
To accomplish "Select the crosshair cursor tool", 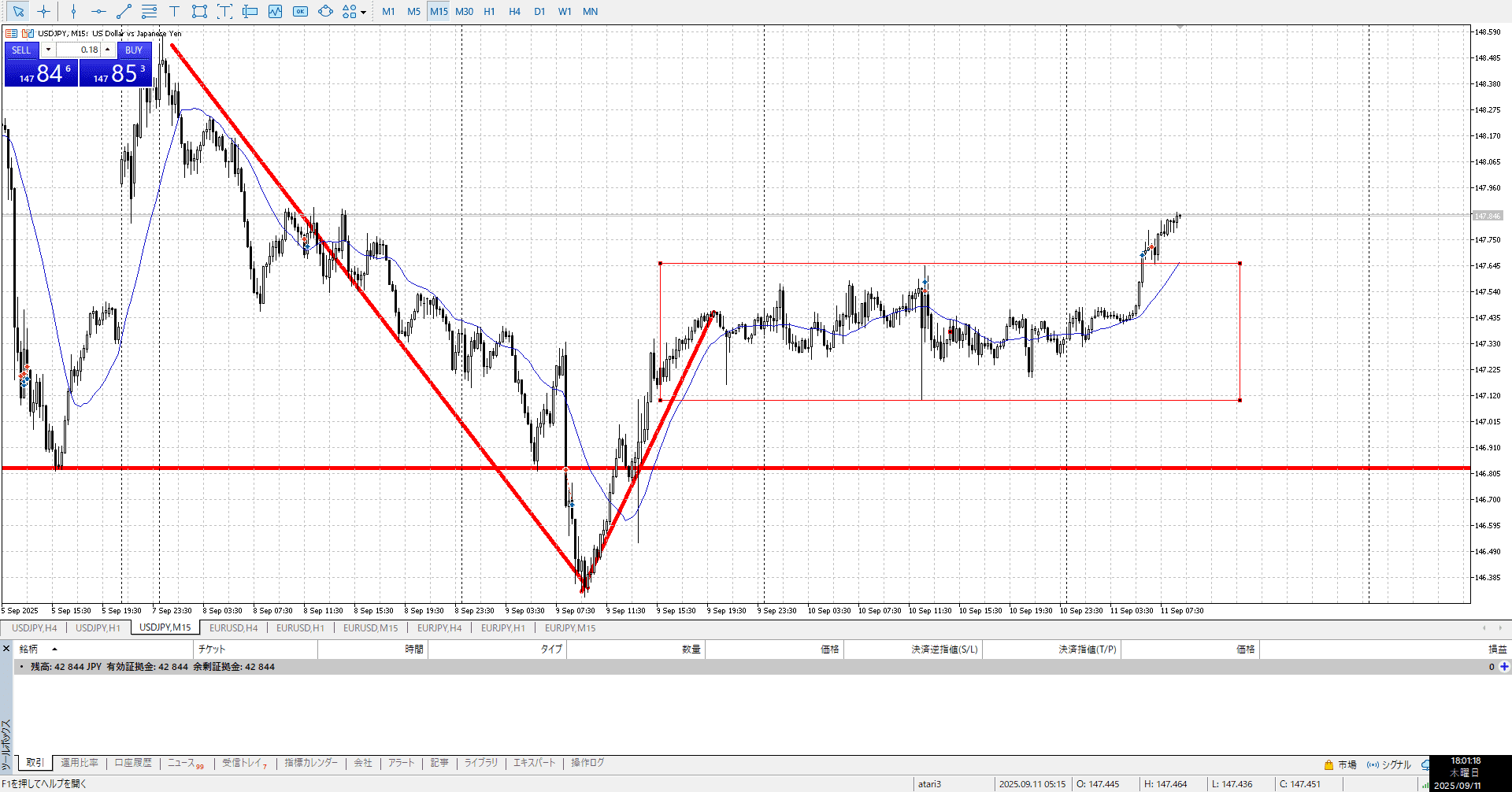I will [x=44, y=11].
